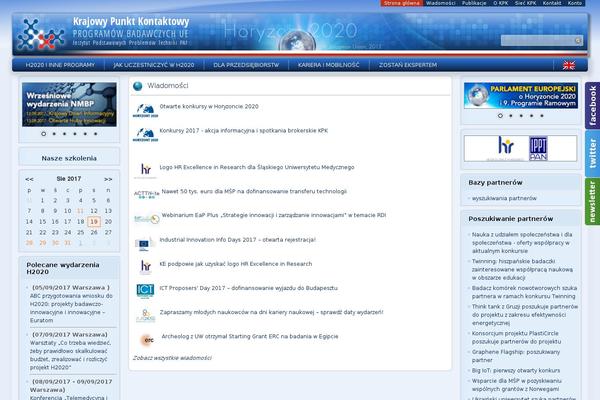Go to next month with >> arrow
This screenshot has height=400, width=600.
pos(108,179)
